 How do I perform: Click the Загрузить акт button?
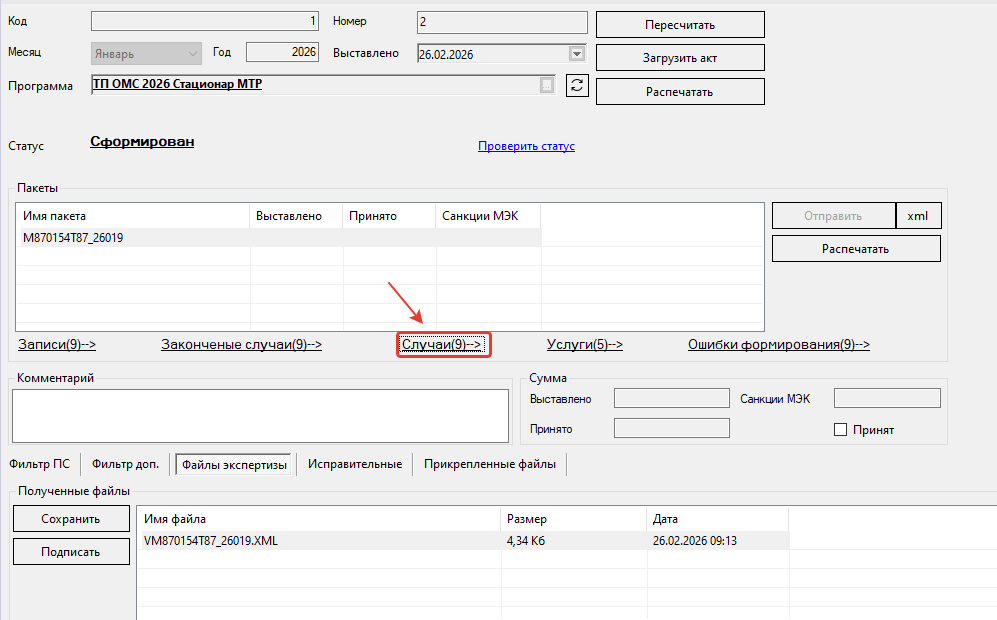pyautogui.click(x=680, y=58)
